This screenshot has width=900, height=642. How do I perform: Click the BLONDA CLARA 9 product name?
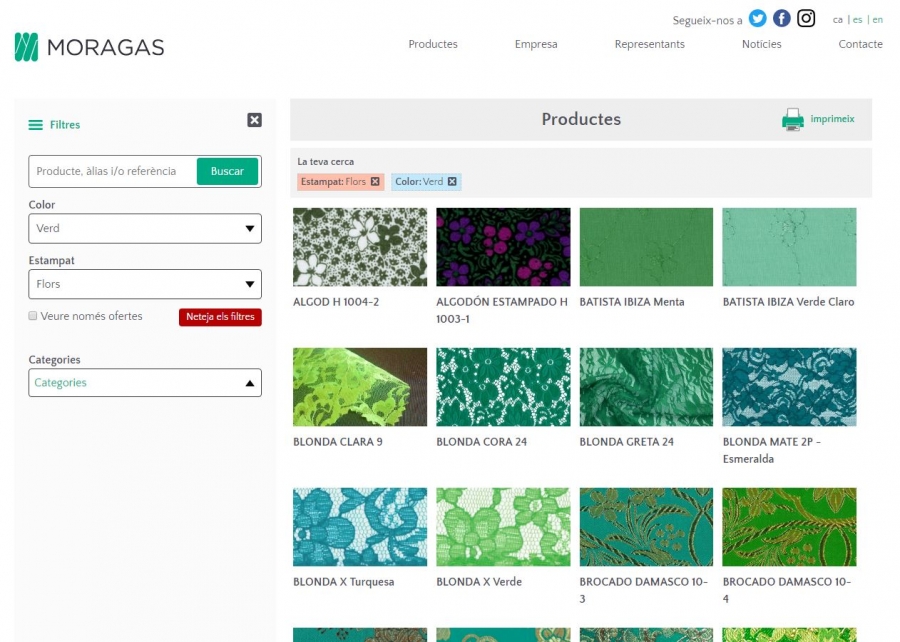pyautogui.click(x=338, y=442)
